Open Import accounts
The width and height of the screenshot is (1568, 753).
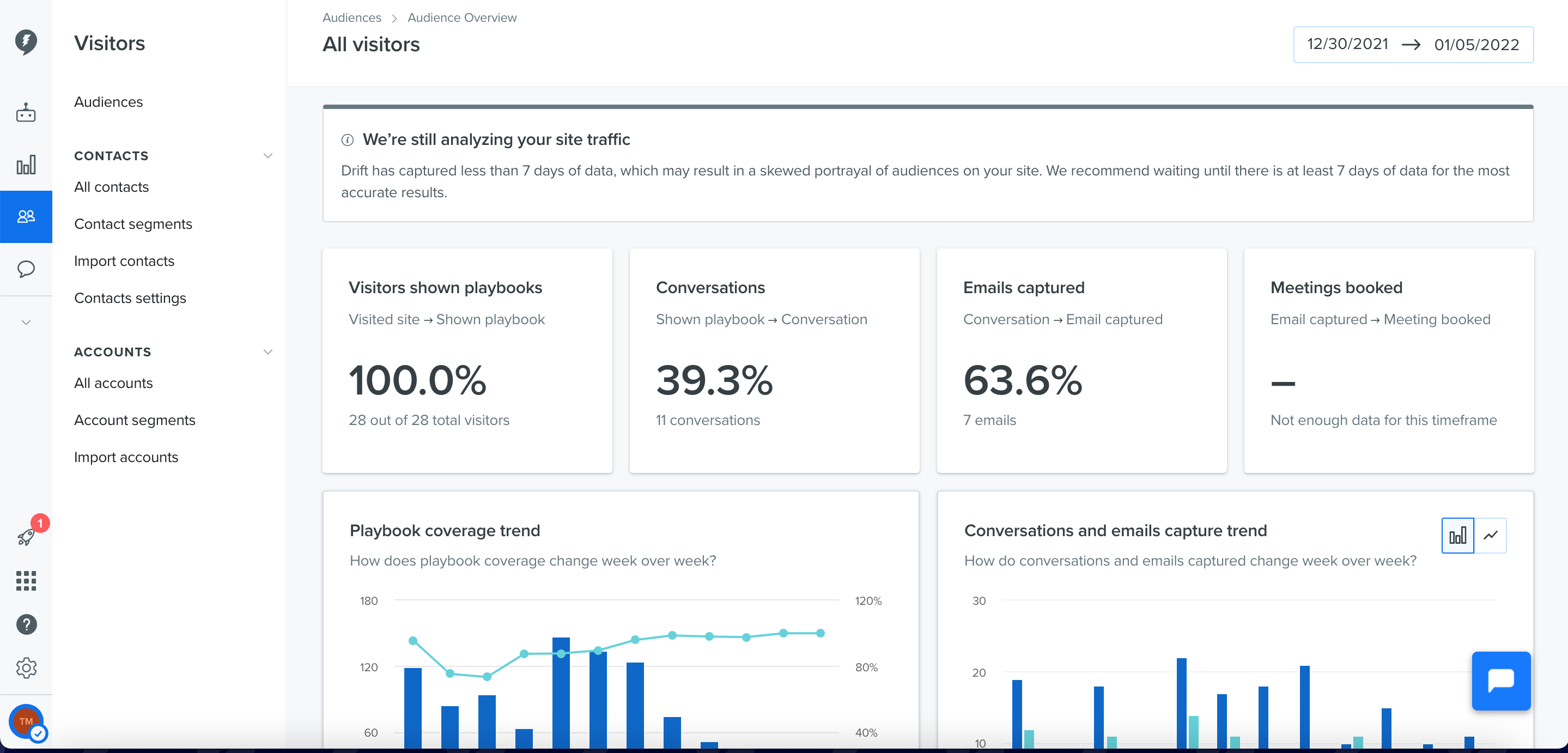pos(126,457)
